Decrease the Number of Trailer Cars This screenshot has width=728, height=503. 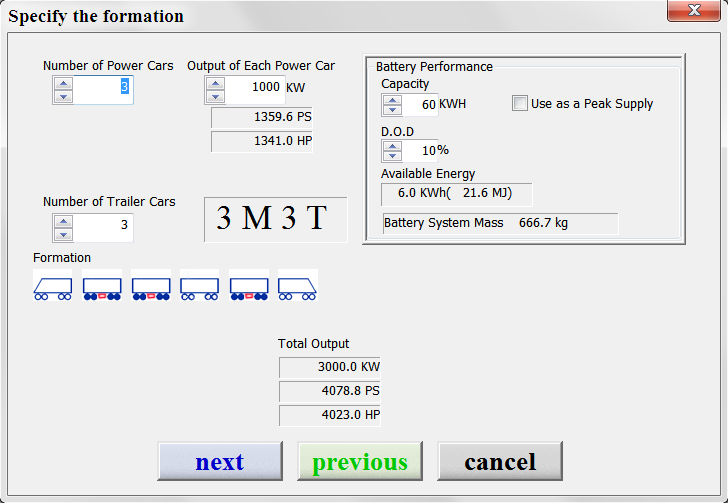(x=63, y=235)
